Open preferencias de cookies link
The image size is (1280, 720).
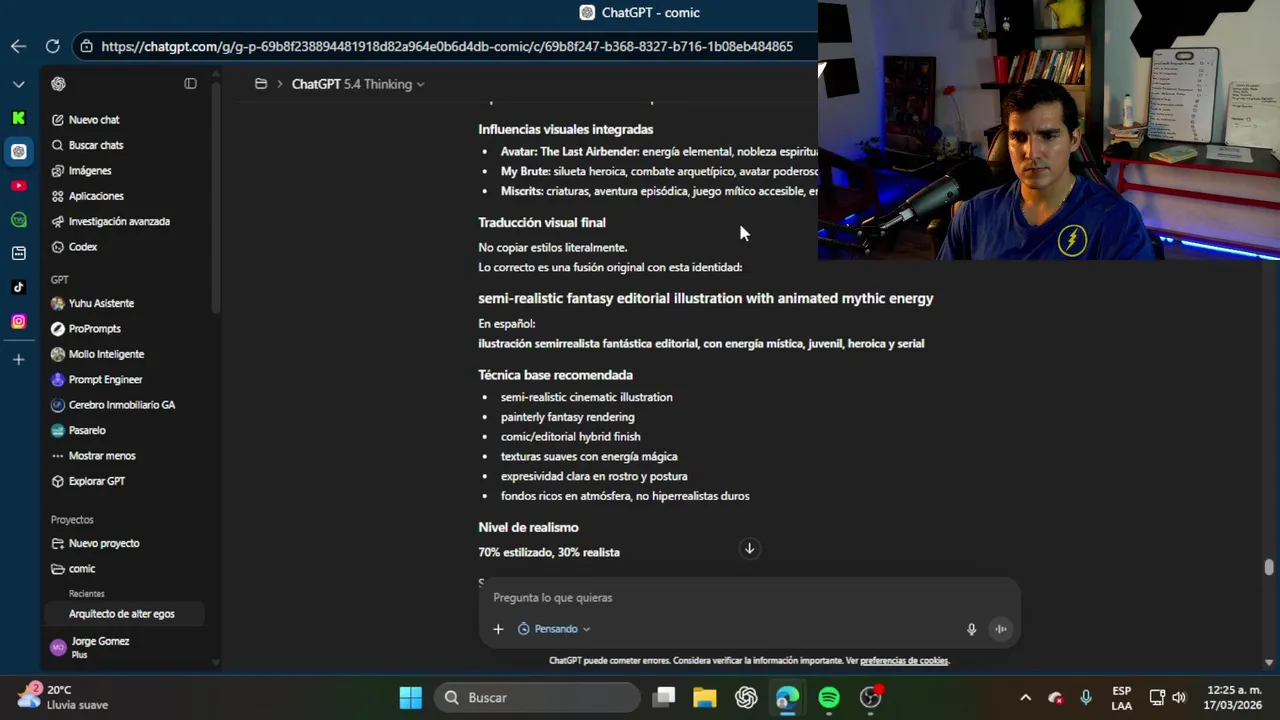[904, 661]
